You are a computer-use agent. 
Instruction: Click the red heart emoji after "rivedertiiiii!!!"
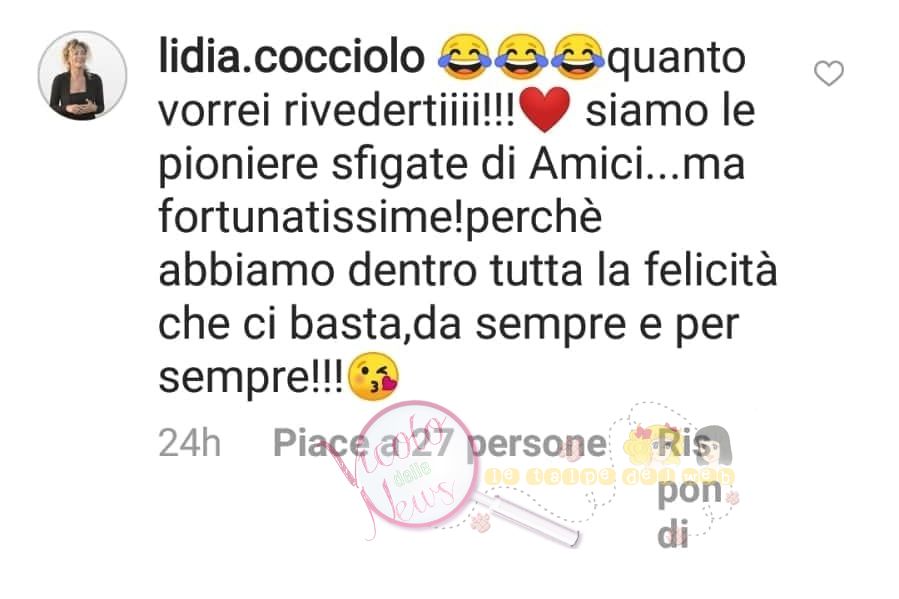[544, 110]
